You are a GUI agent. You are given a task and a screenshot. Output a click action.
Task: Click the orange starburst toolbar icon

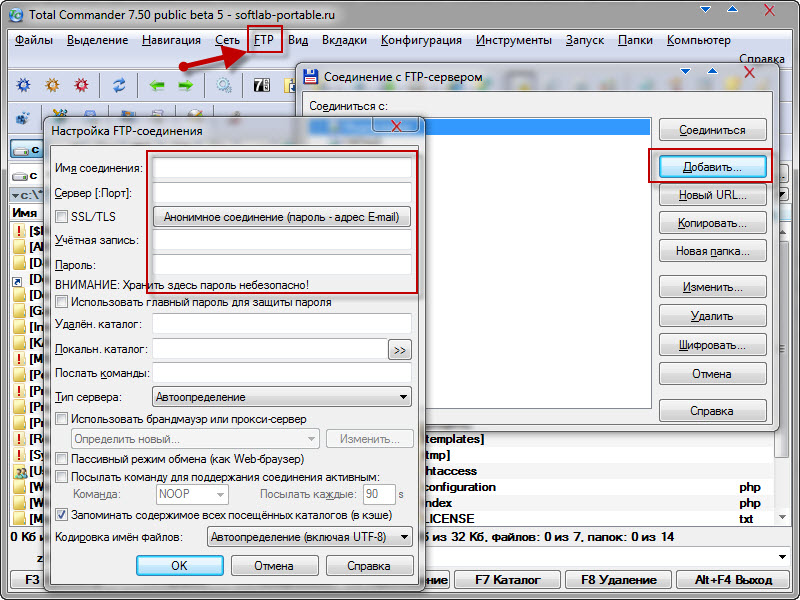pyautogui.click(x=53, y=85)
